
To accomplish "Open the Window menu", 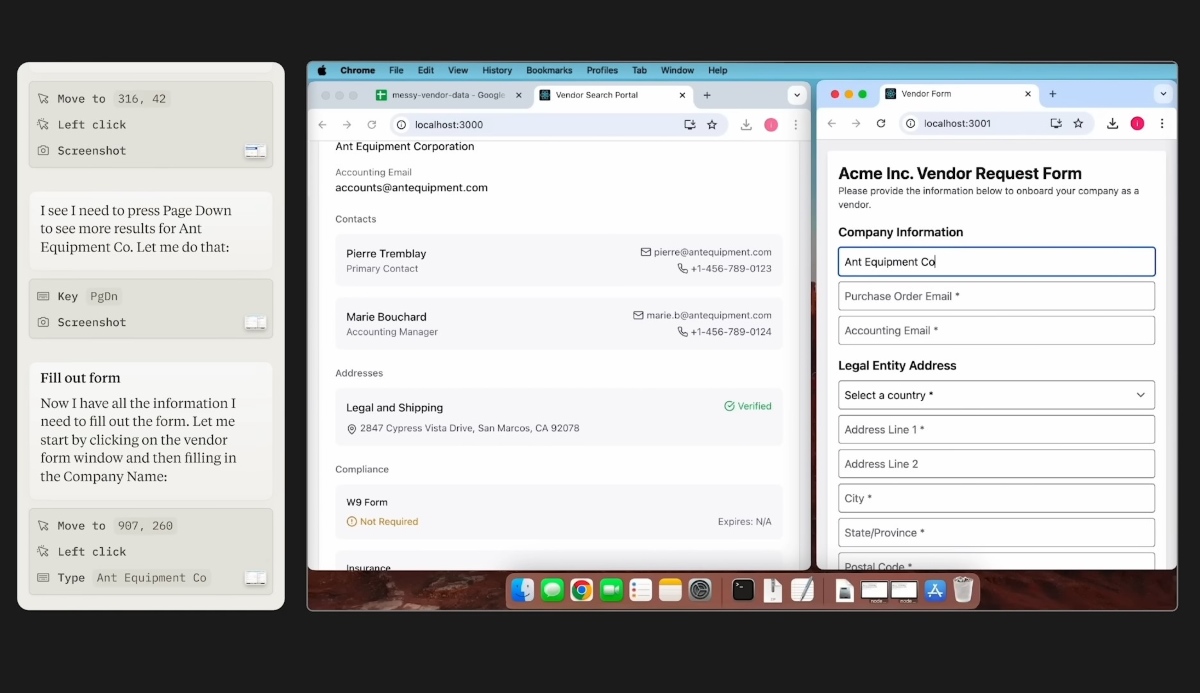I will click(x=677, y=70).
